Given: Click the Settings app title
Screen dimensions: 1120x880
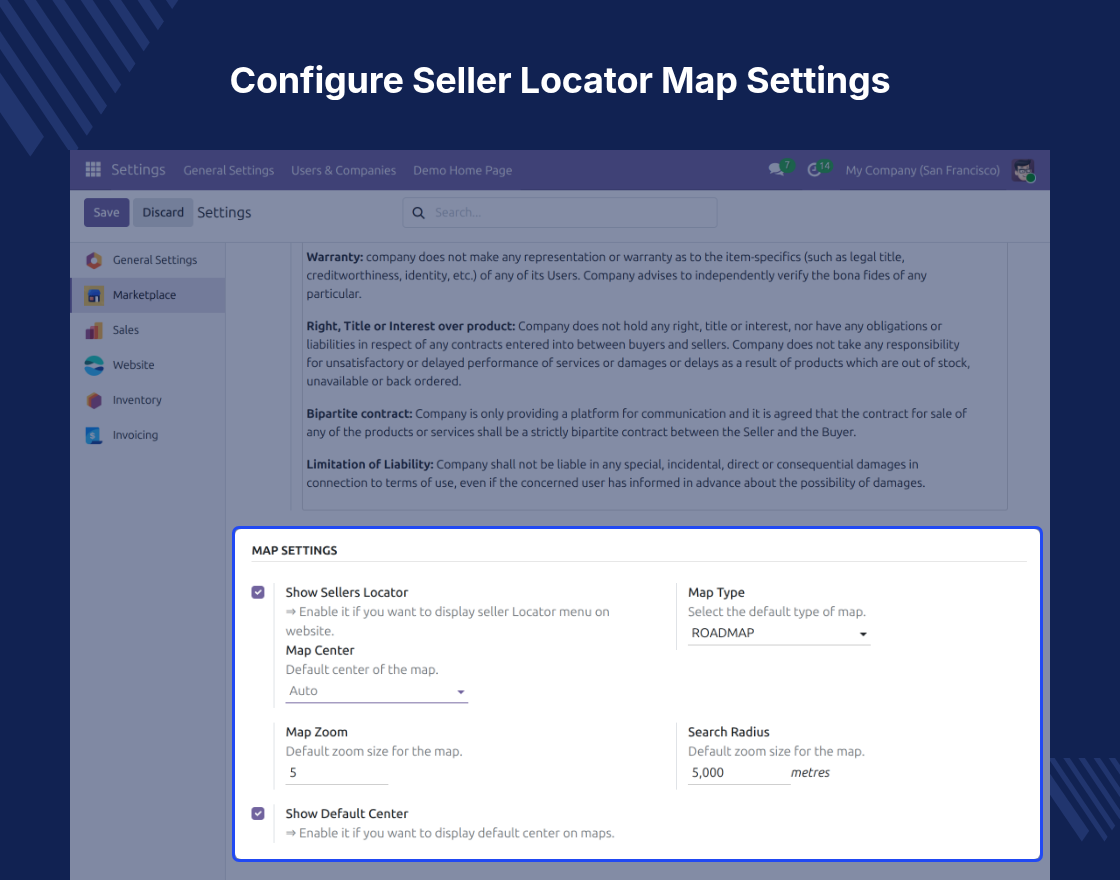Looking at the screenshot, I should (138, 169).
